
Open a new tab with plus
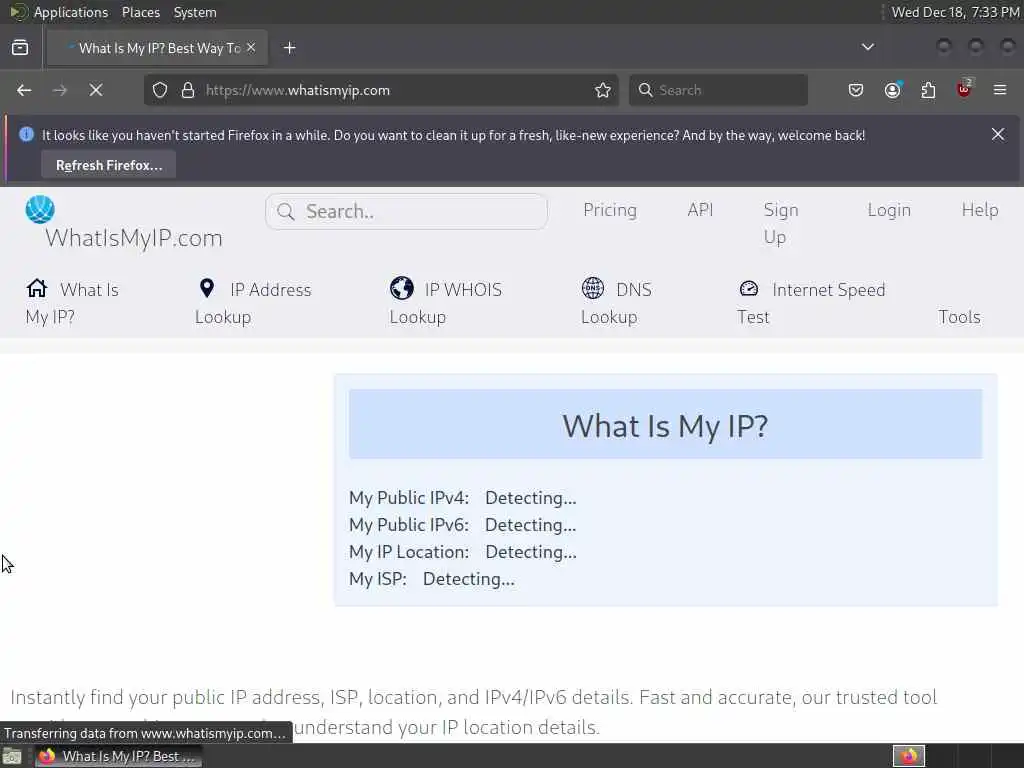[289, 48]
